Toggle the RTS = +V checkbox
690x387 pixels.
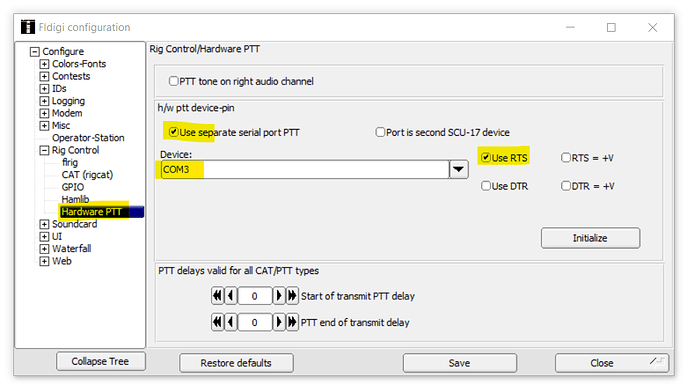(x=566, y=158)
